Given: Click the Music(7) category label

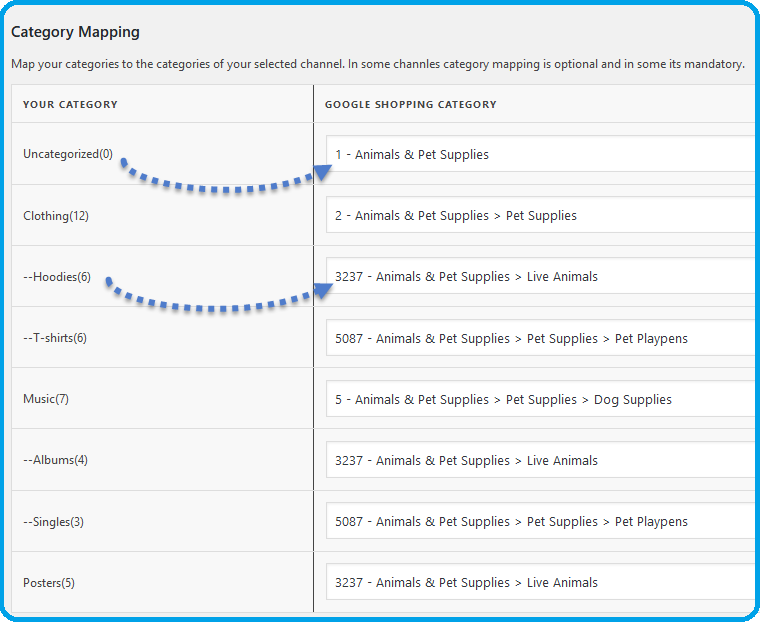Looking at the screenshot, I should [x=46, y=399].
